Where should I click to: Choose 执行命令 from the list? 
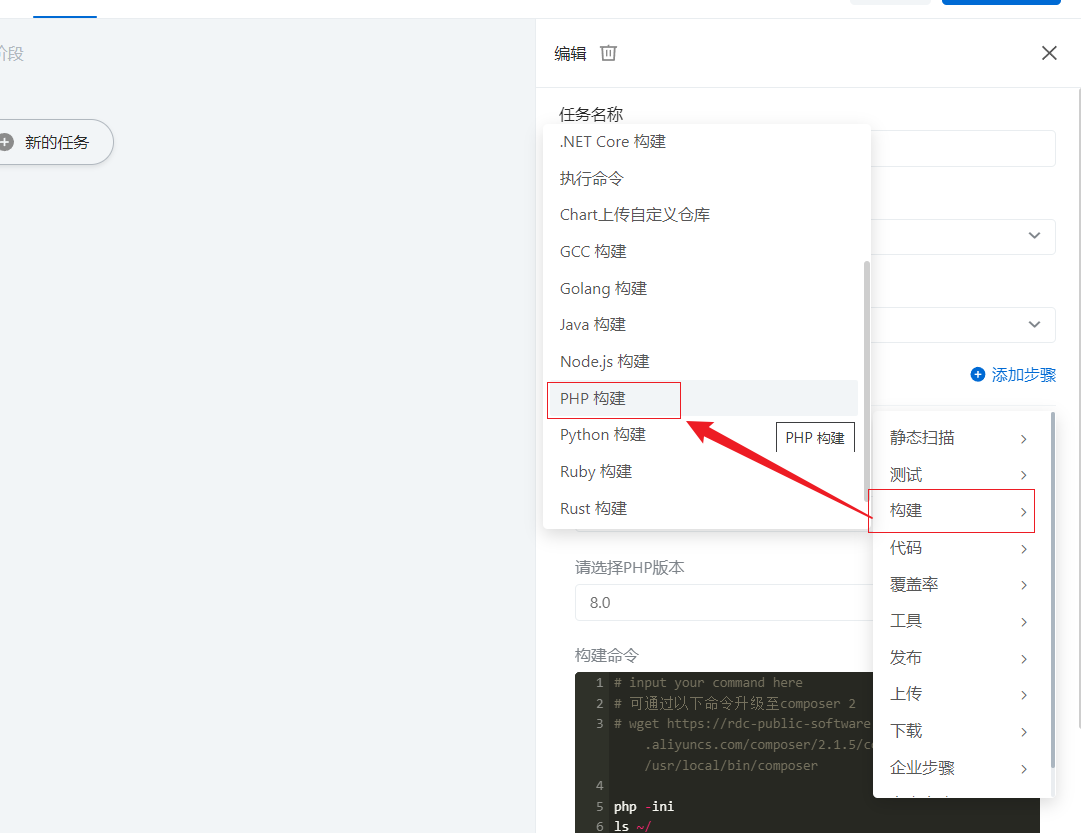click(702, 179)
